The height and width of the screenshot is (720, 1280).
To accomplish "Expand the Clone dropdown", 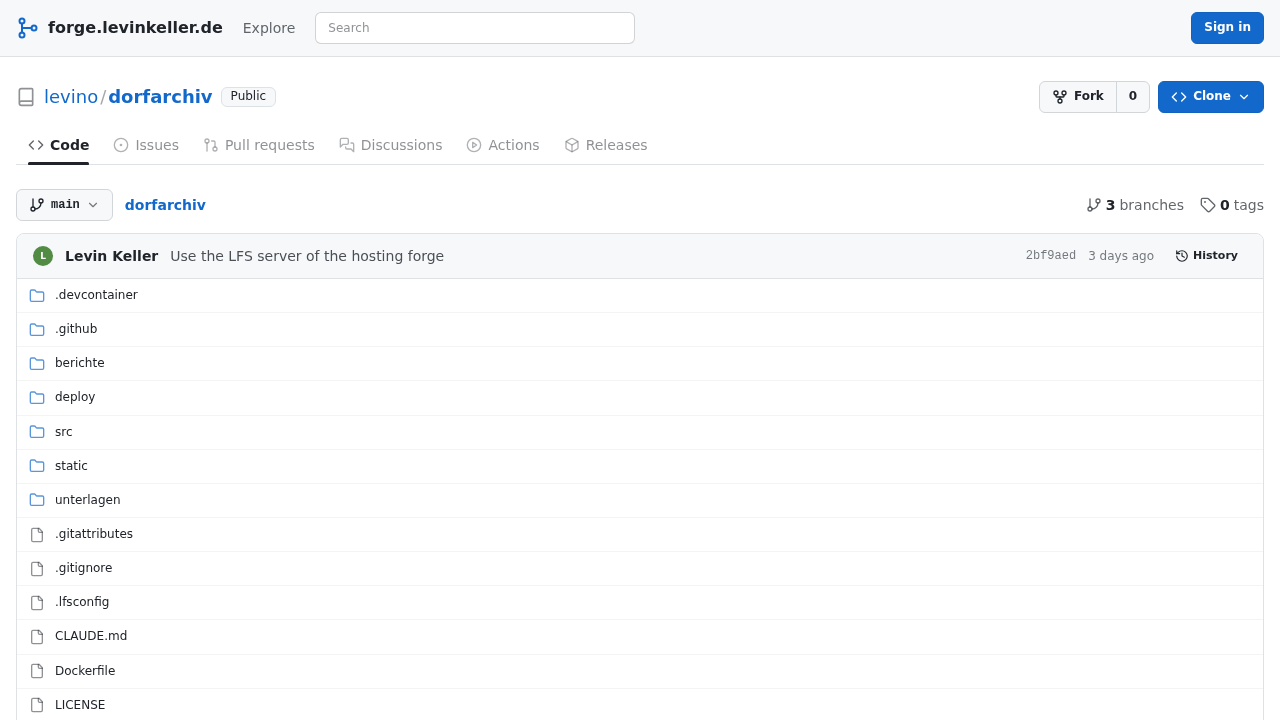I will click(1211, 97).
